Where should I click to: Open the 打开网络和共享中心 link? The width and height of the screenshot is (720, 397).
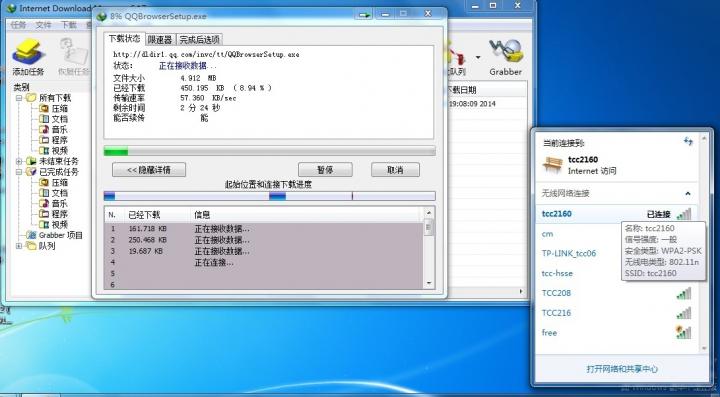coord(622,369)
